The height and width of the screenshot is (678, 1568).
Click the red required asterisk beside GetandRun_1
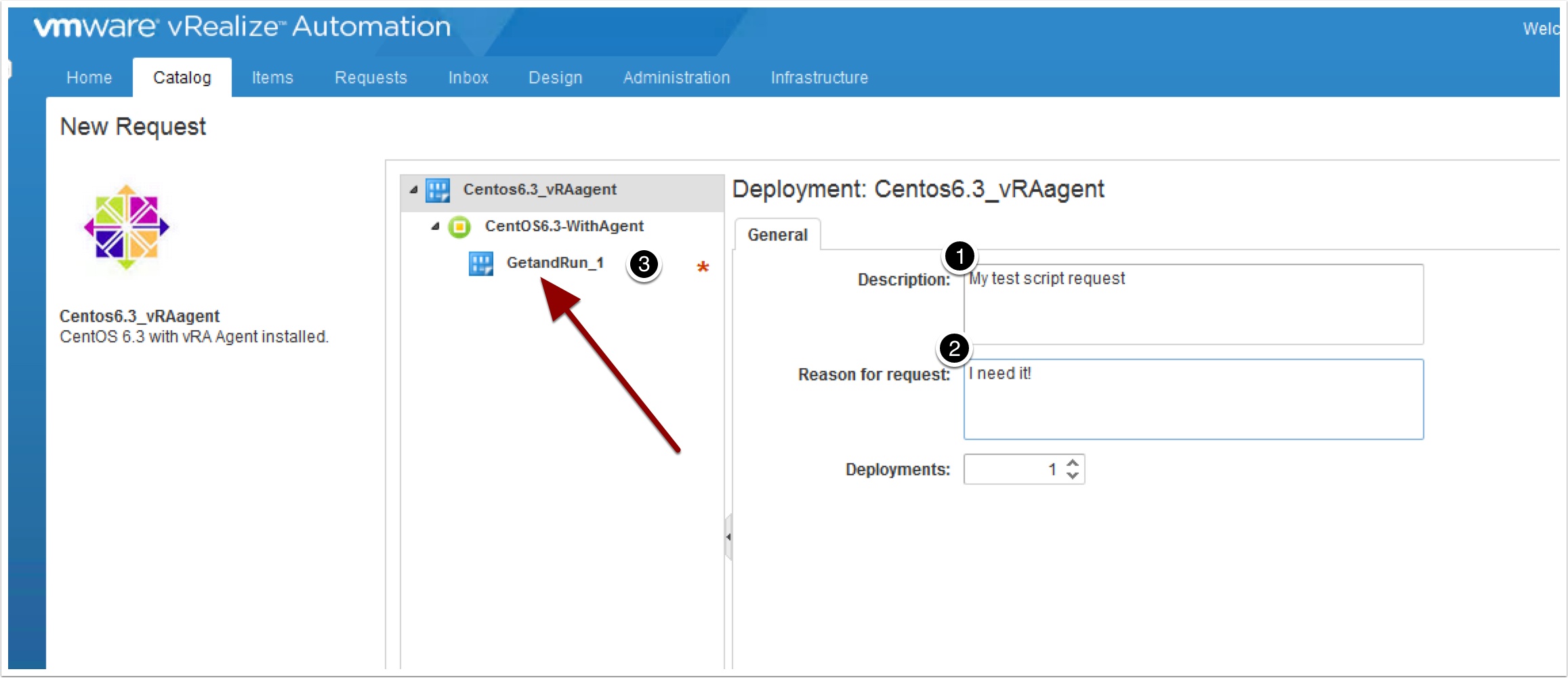[703, 267]
